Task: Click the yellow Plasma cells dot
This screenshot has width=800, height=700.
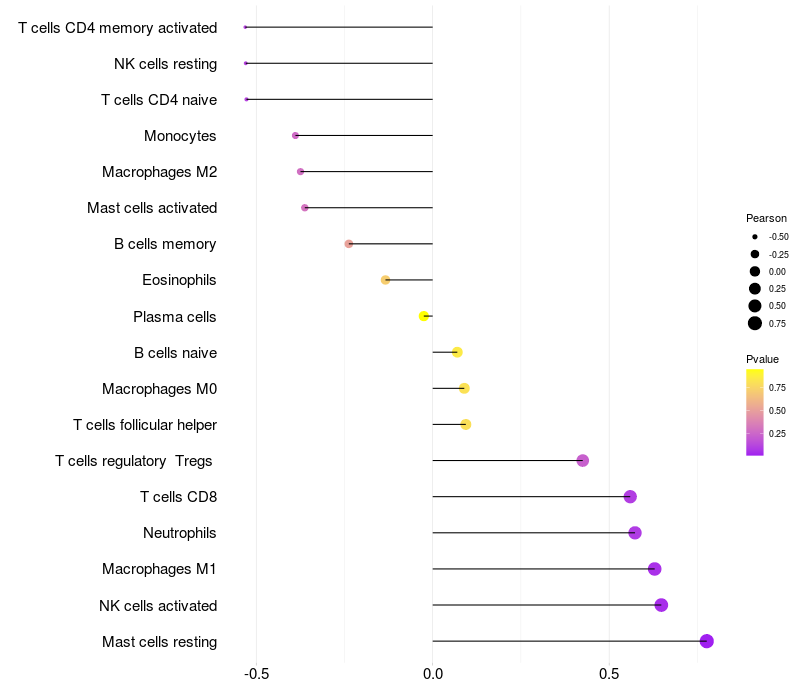Action: (424, 316)
